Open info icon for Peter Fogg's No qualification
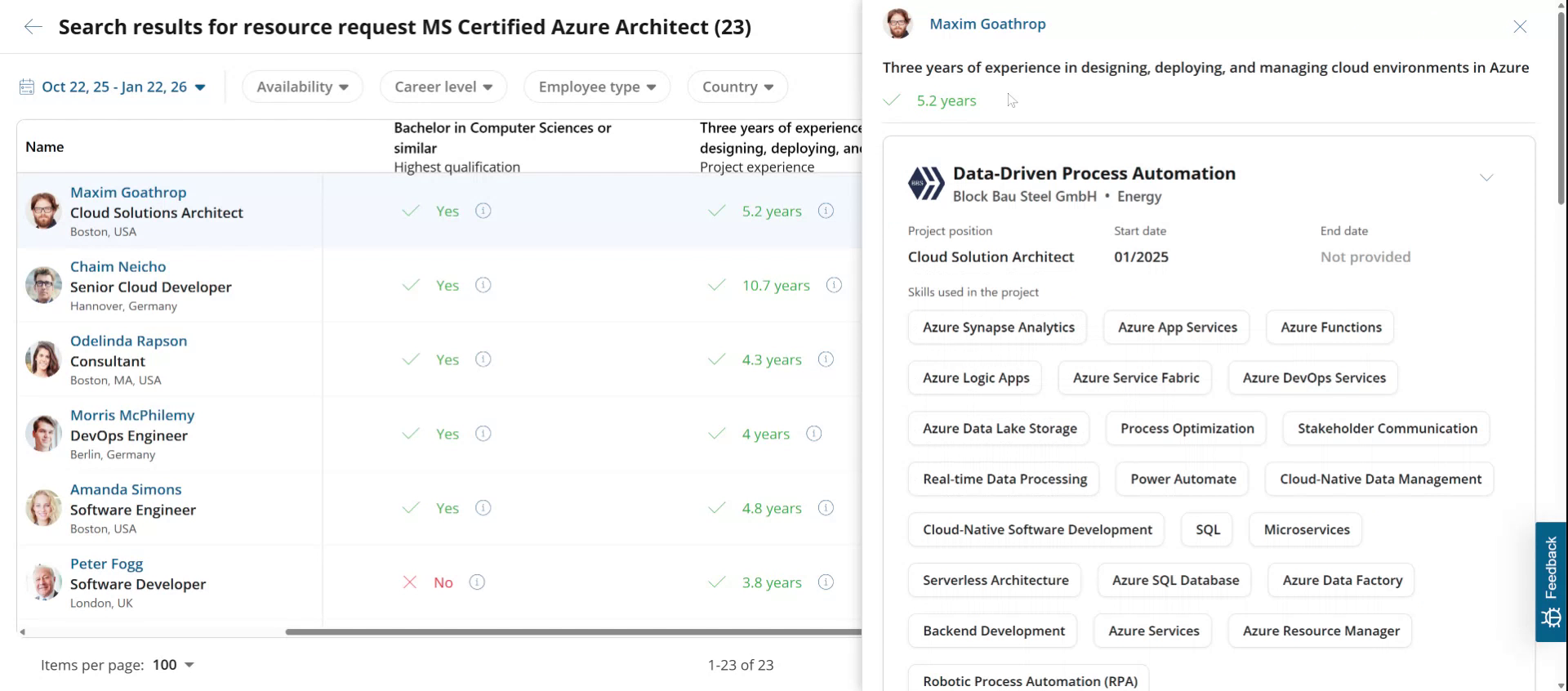The width and height of the screenshot is (1568, 691). point(477,582)
